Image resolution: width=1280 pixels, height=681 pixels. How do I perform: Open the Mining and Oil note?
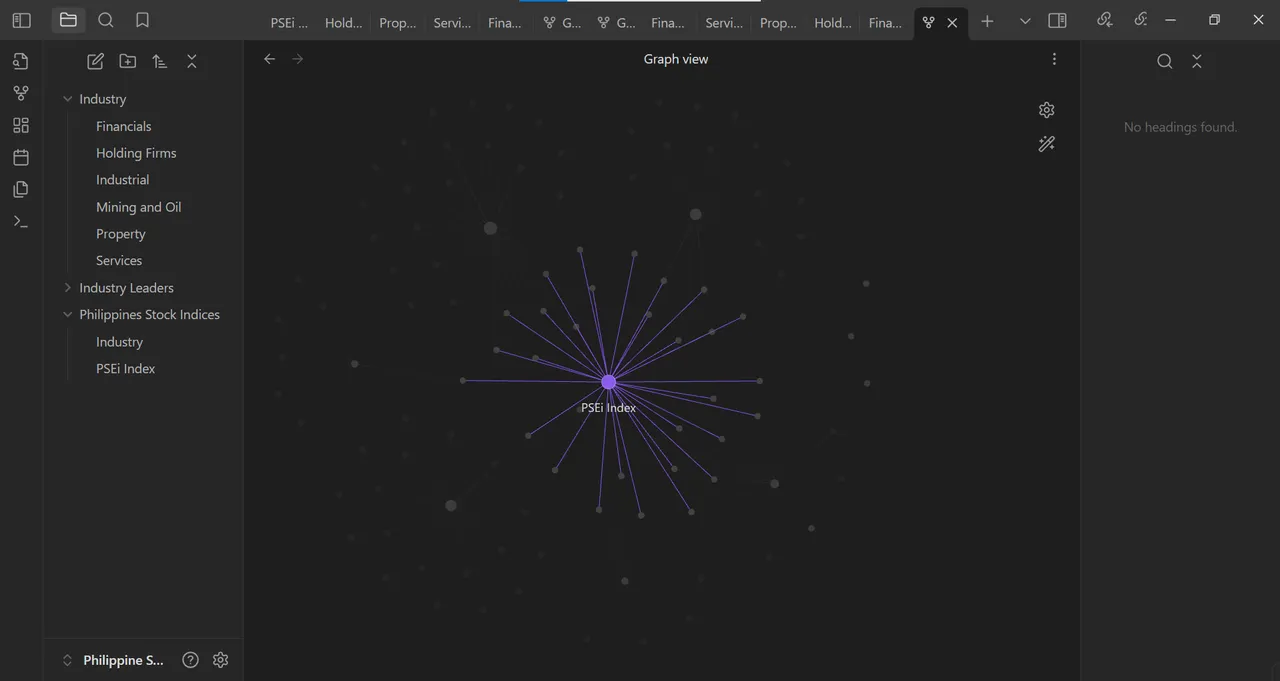138,207
